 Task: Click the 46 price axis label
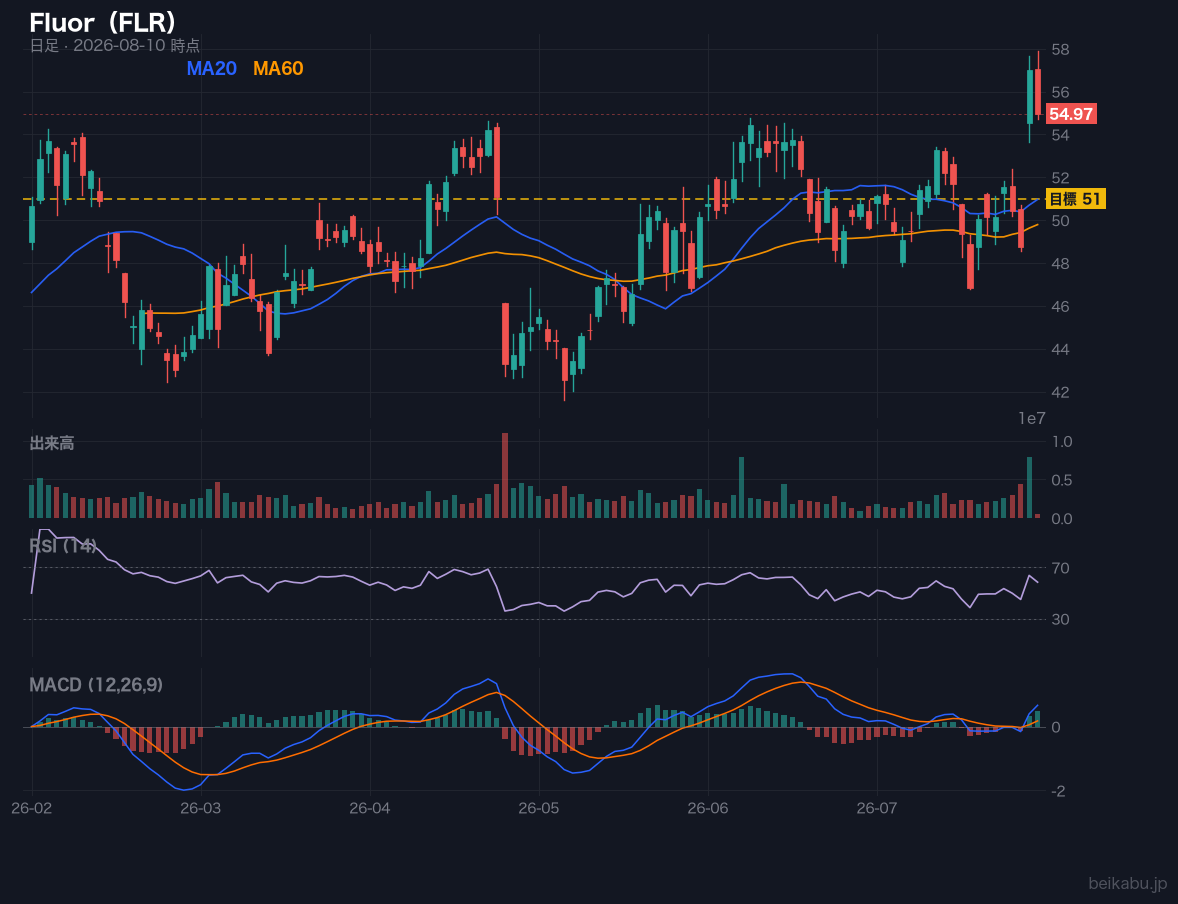(x=1060, y=307)
